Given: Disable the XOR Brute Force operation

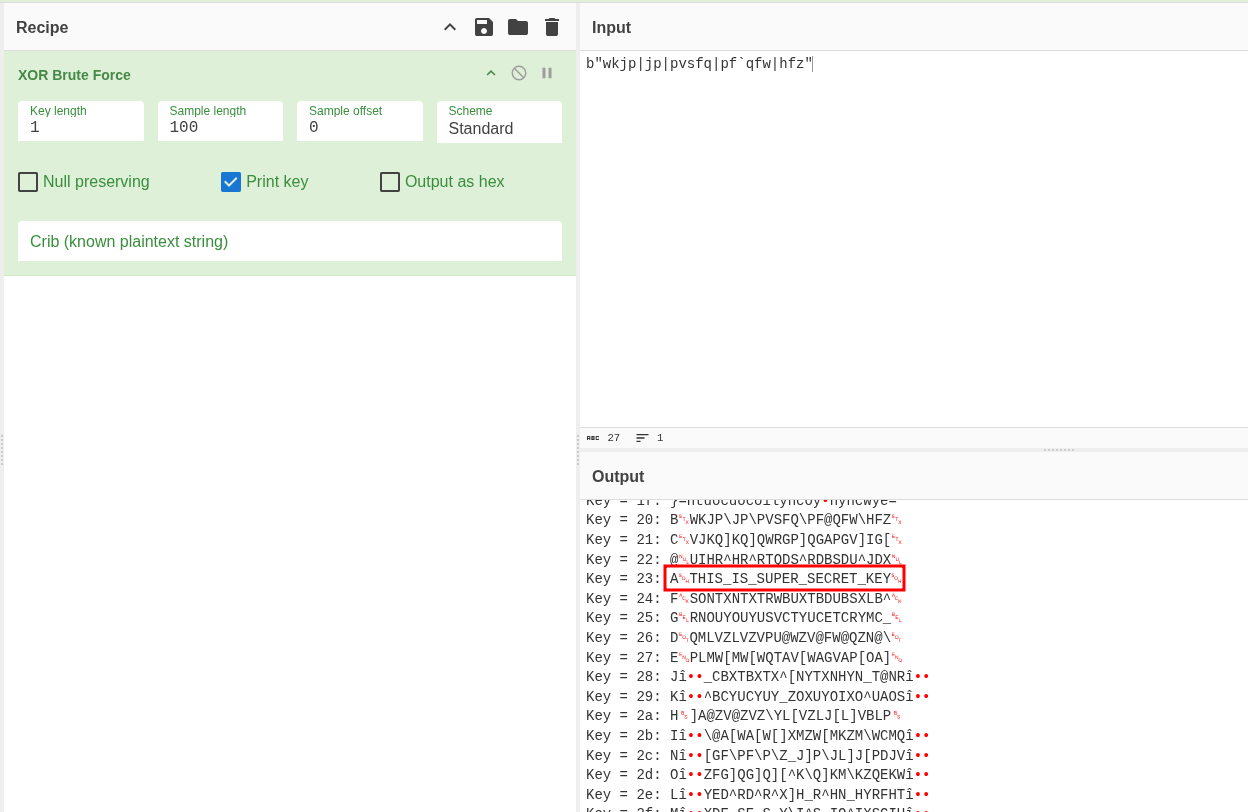Looking at the screenshot, I should 519,73.
